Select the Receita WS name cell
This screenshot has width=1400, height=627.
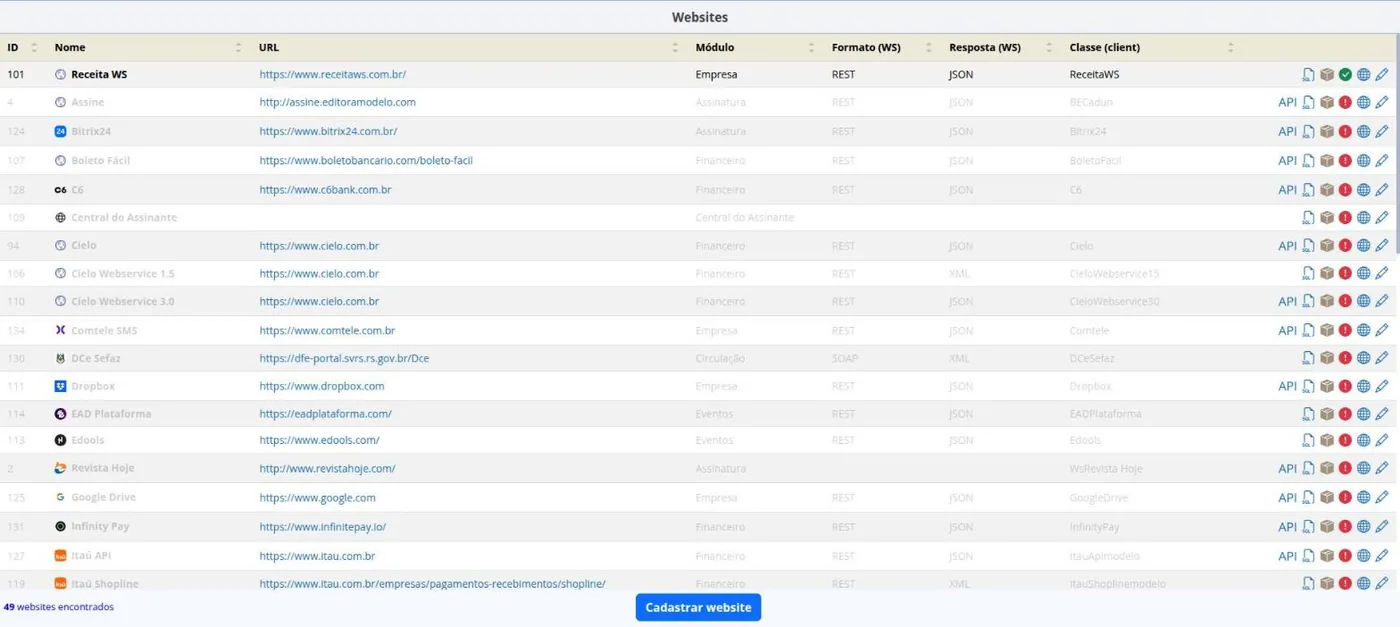(99, 74)
